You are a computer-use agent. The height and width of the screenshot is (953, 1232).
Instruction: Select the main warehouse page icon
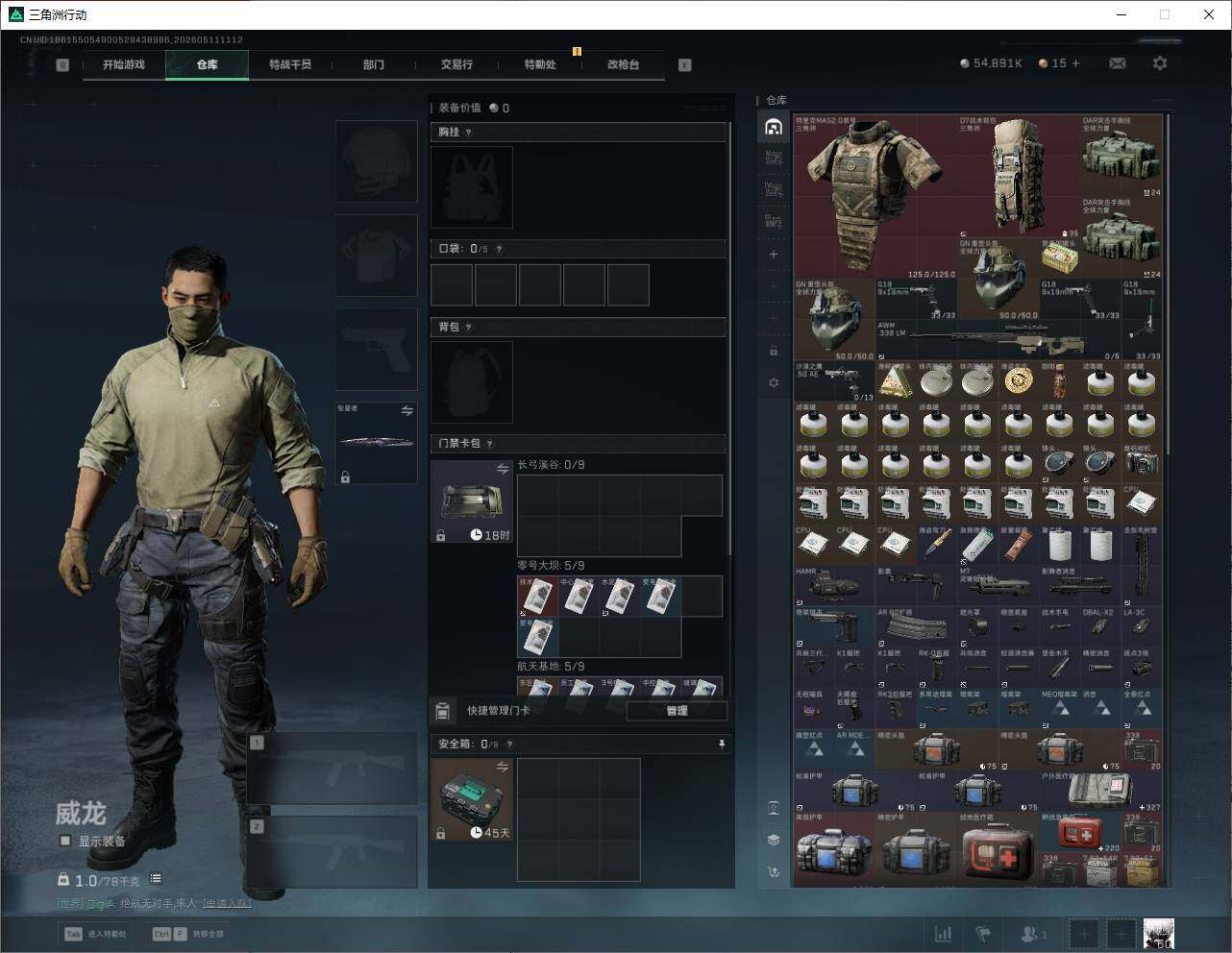[x=774, y=127]
